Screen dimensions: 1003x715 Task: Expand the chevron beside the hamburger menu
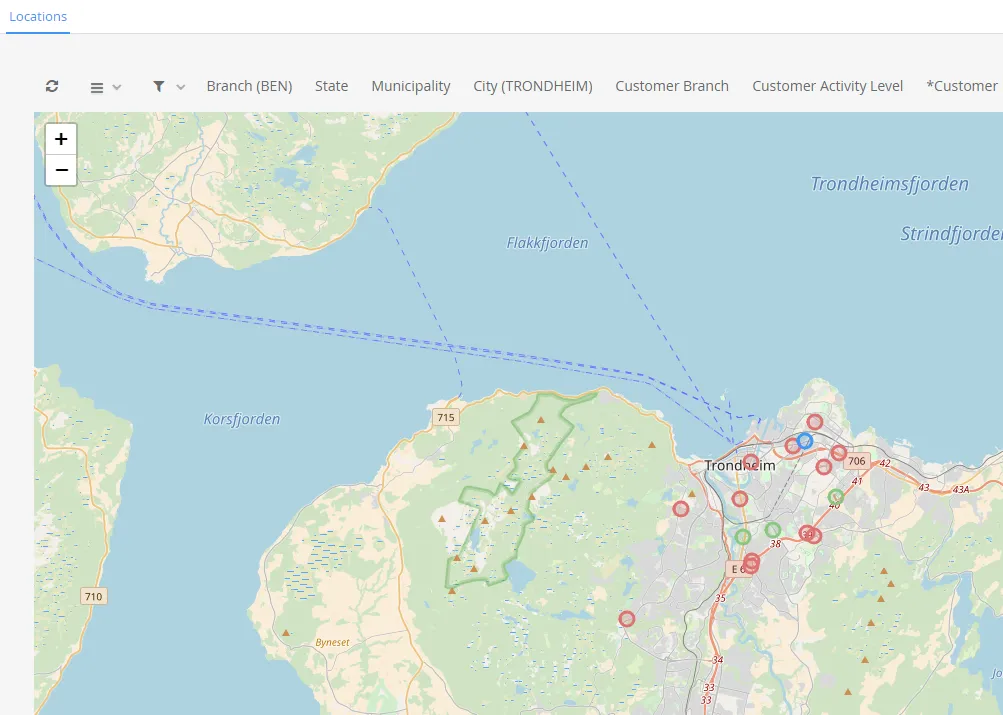click(x=117, y=87)
